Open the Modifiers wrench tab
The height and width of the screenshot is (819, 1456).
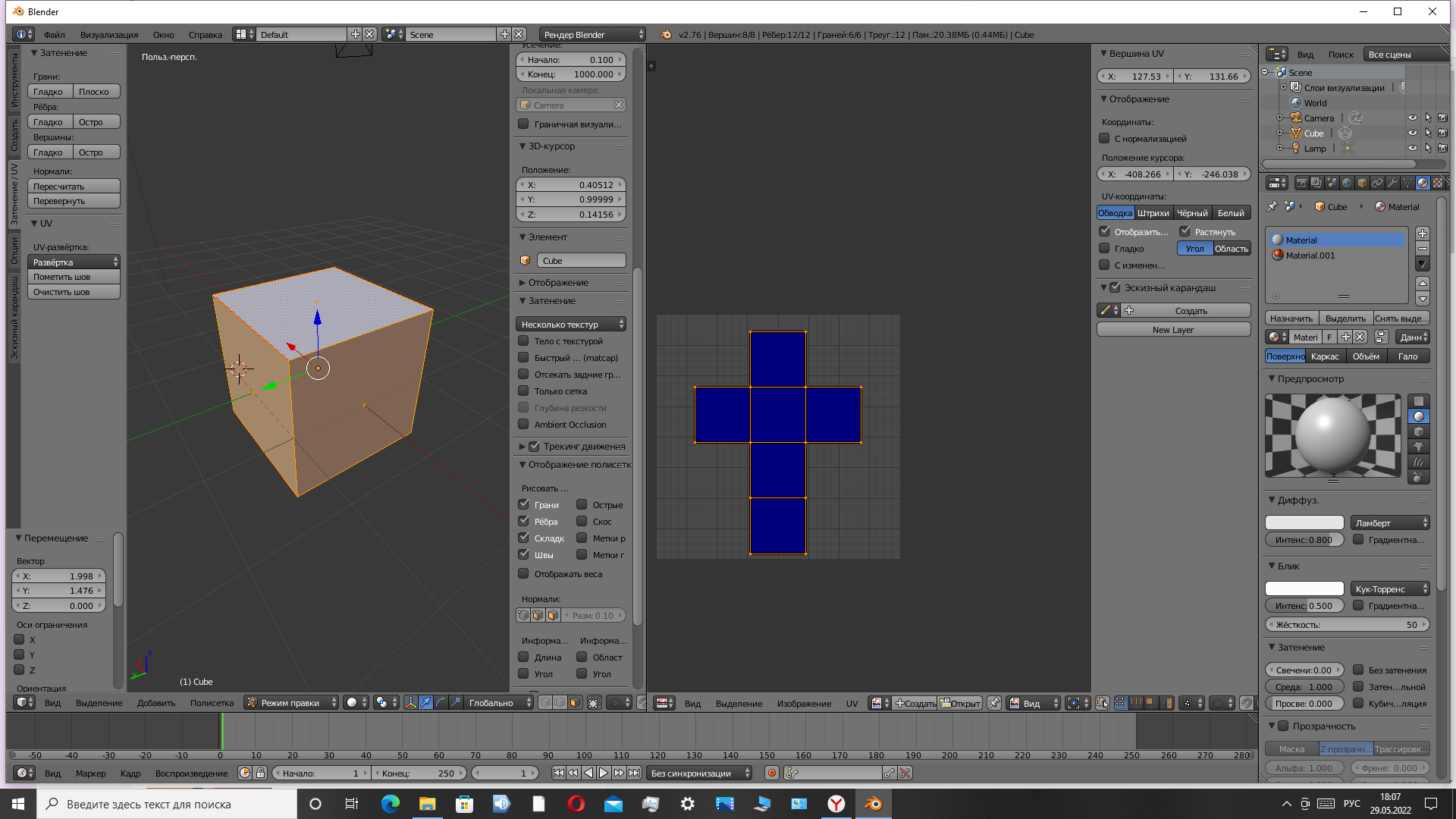tap(1393, 183)
